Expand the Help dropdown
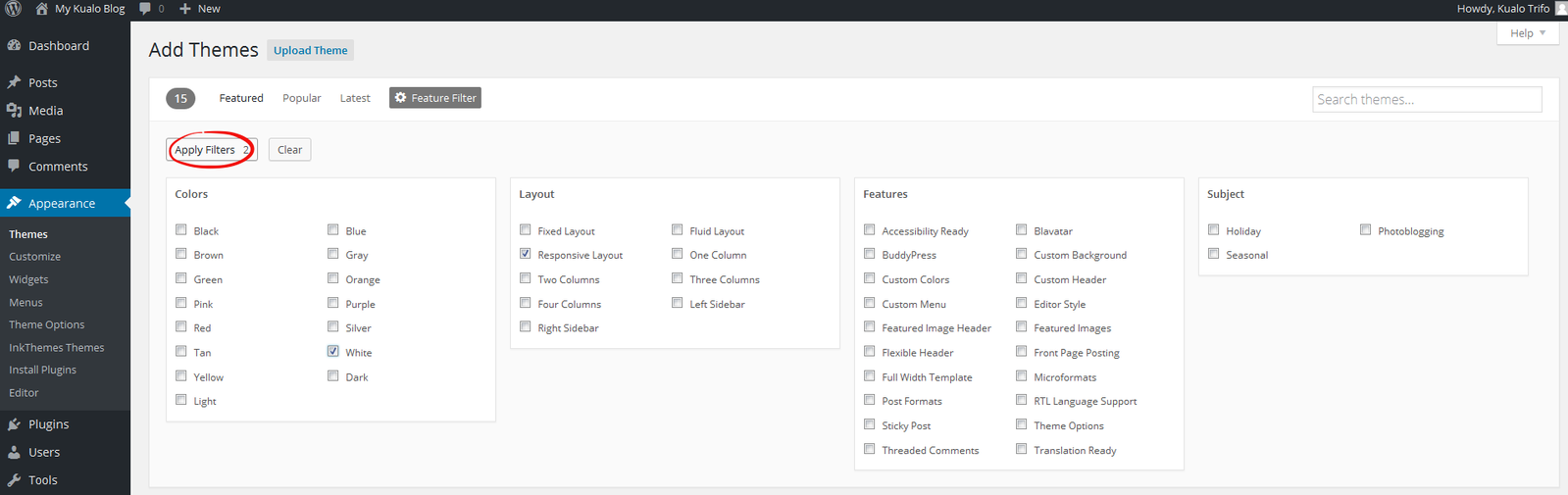The height and width of the screenshot is (495, 1568). tap(1528, 33)
